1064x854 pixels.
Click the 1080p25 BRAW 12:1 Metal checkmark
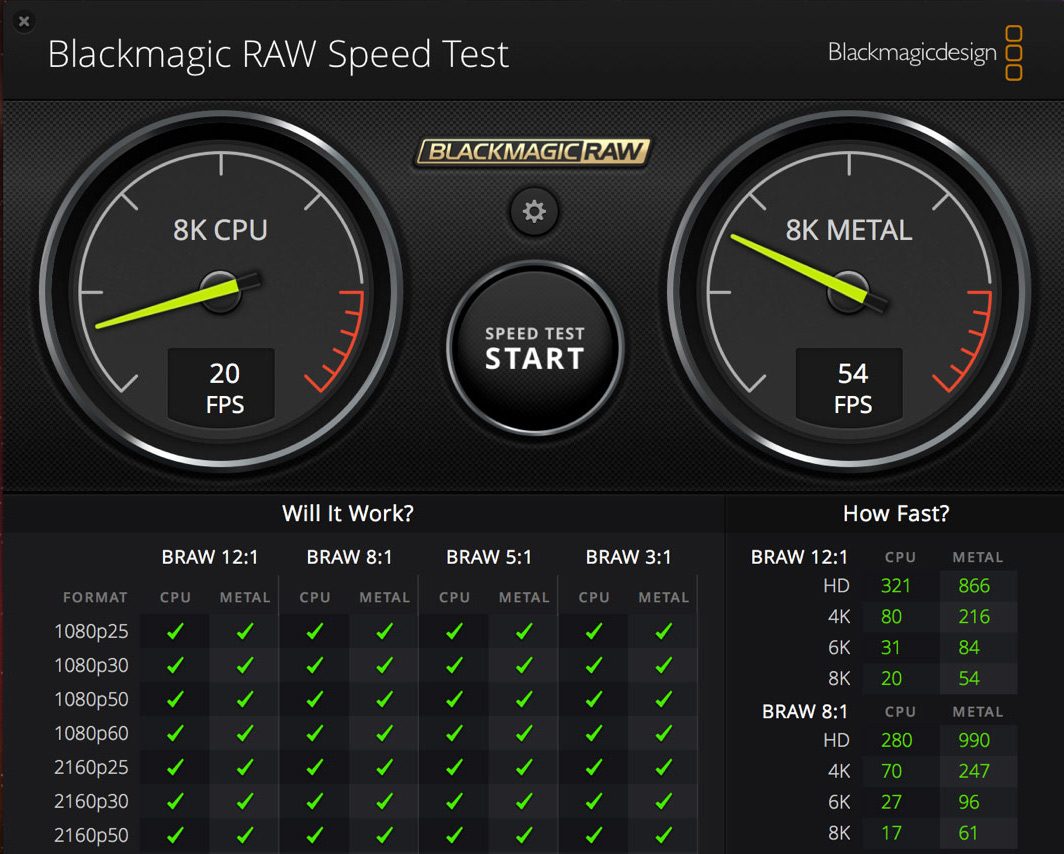[245, 632]
